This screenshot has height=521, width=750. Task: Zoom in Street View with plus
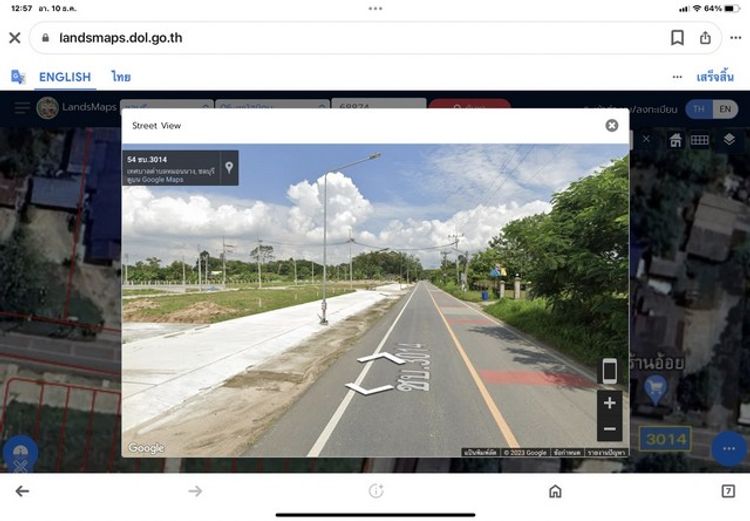(609, 403)
